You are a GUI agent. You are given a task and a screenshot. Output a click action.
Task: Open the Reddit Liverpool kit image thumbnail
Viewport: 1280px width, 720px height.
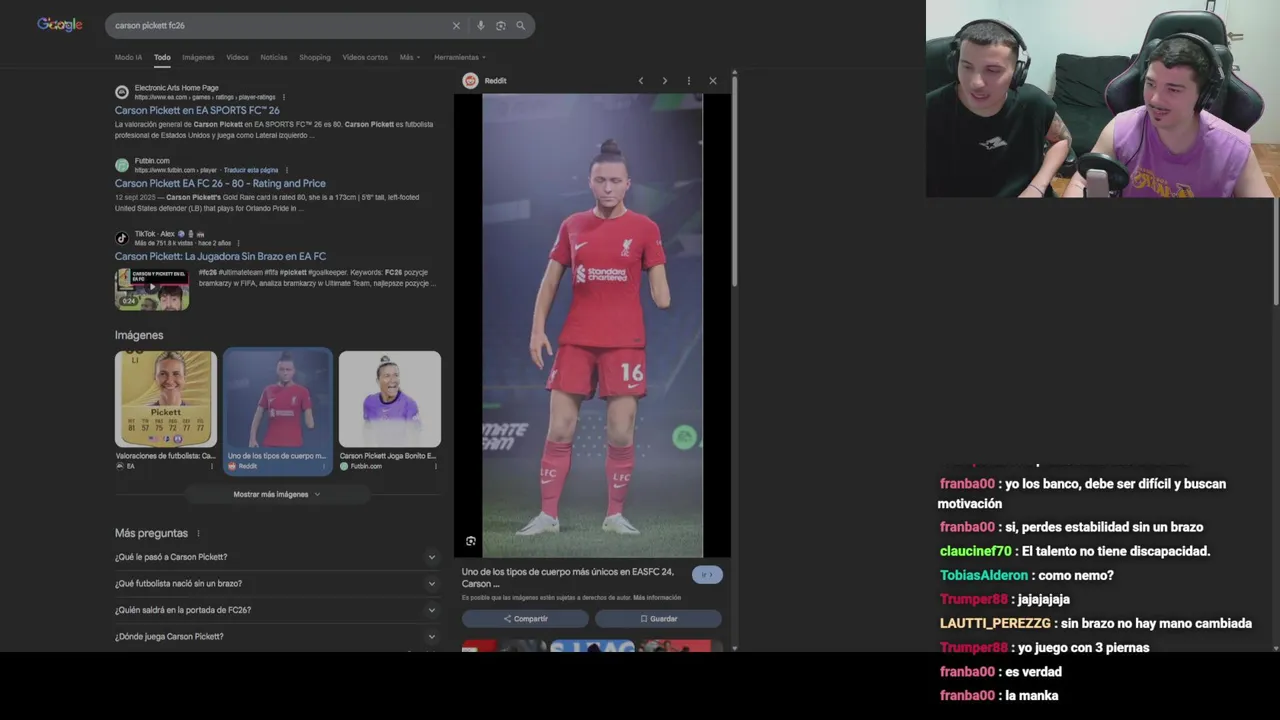[x=278, y=399]
